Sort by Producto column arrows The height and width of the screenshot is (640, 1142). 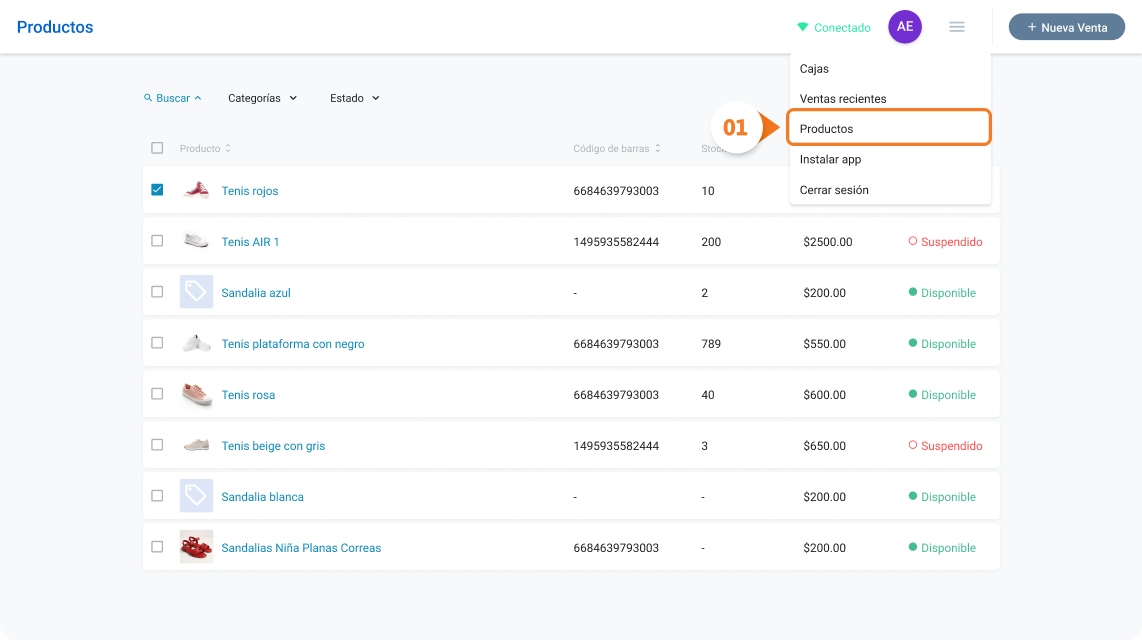228,148
